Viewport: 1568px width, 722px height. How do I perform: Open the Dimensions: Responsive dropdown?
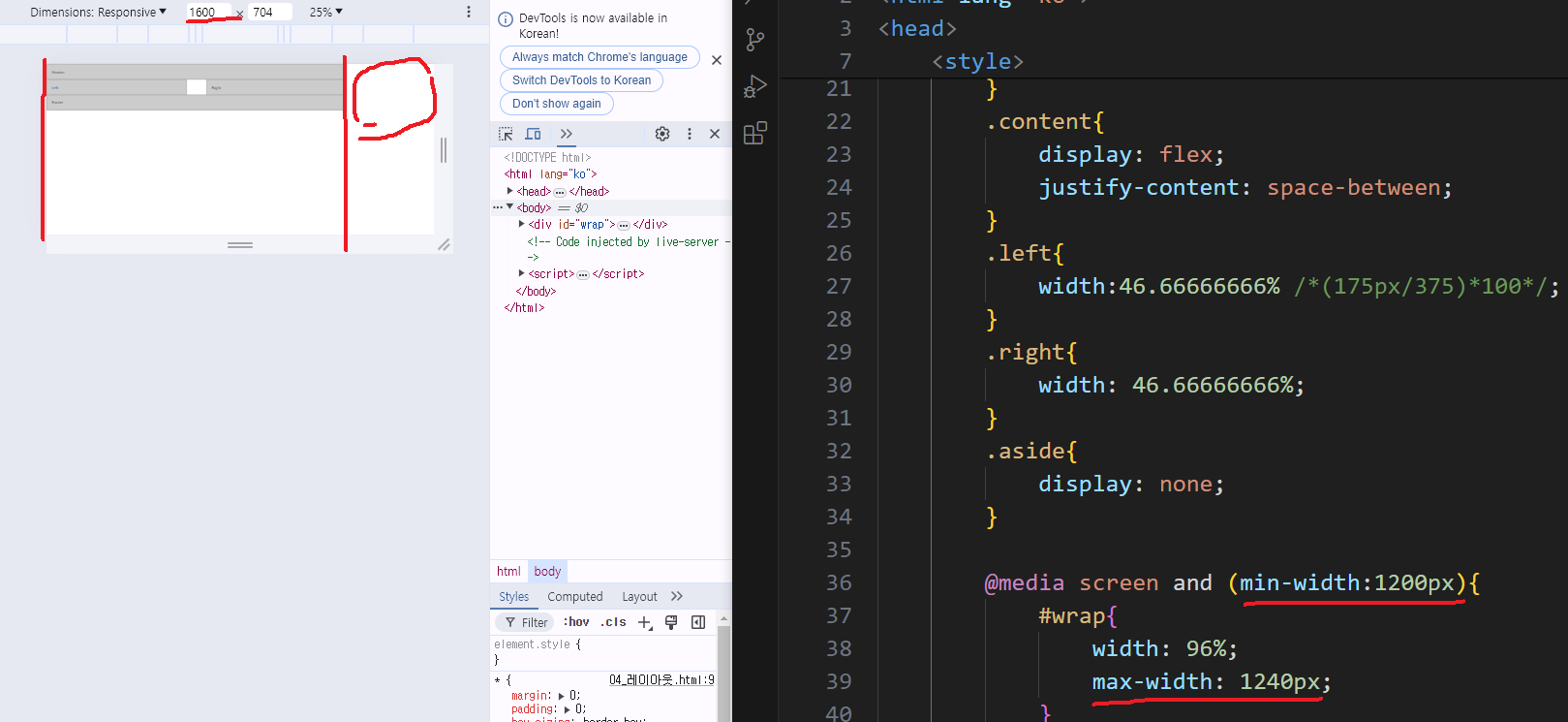click(x=98, y=12)
